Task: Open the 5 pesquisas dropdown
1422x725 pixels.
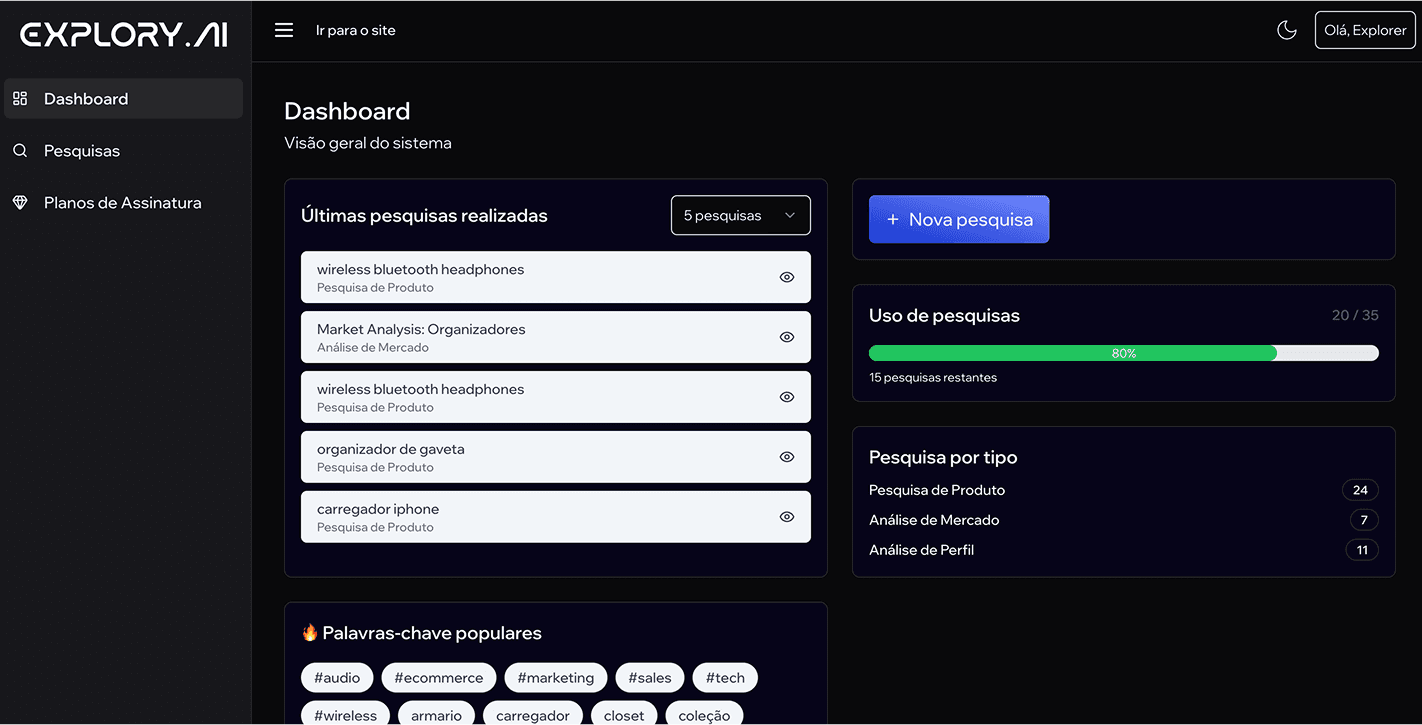Action: click(x=740, y=215)
